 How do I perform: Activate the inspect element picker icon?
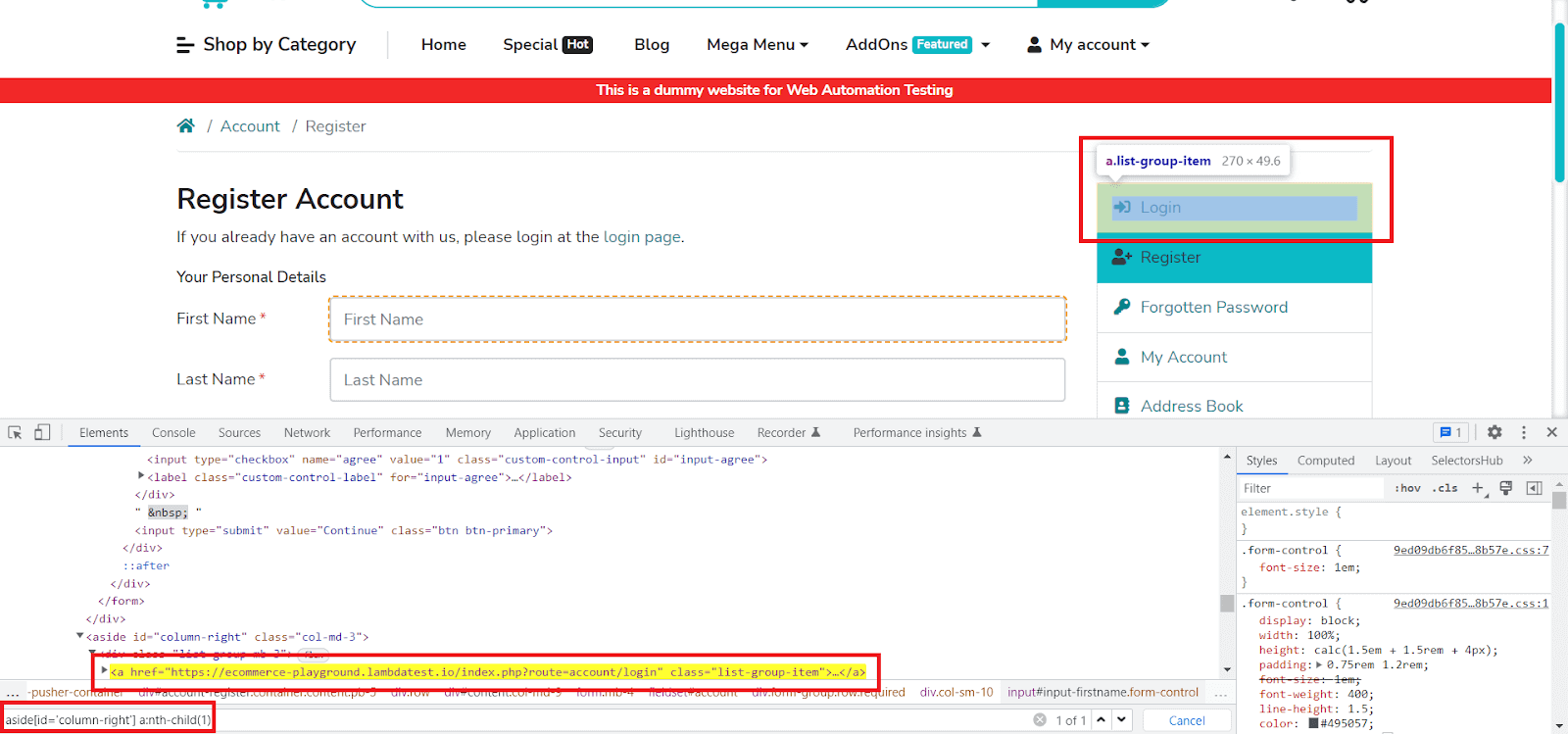(15, 432)
